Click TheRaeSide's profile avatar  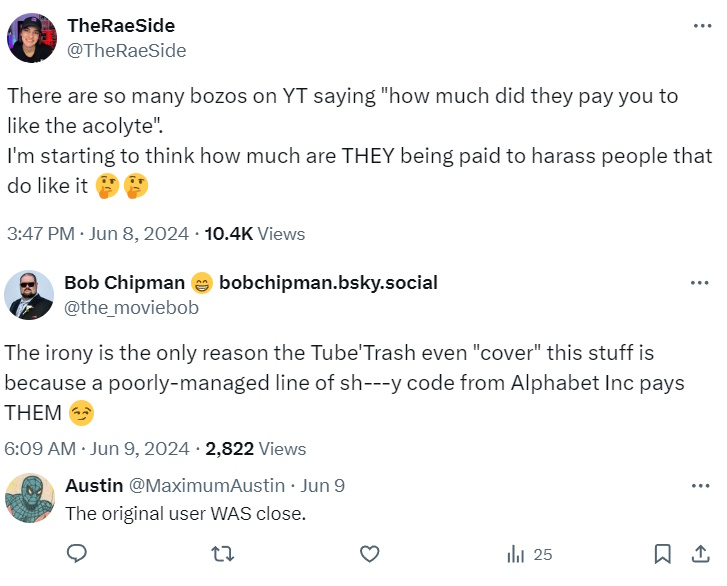coord(32,38)
